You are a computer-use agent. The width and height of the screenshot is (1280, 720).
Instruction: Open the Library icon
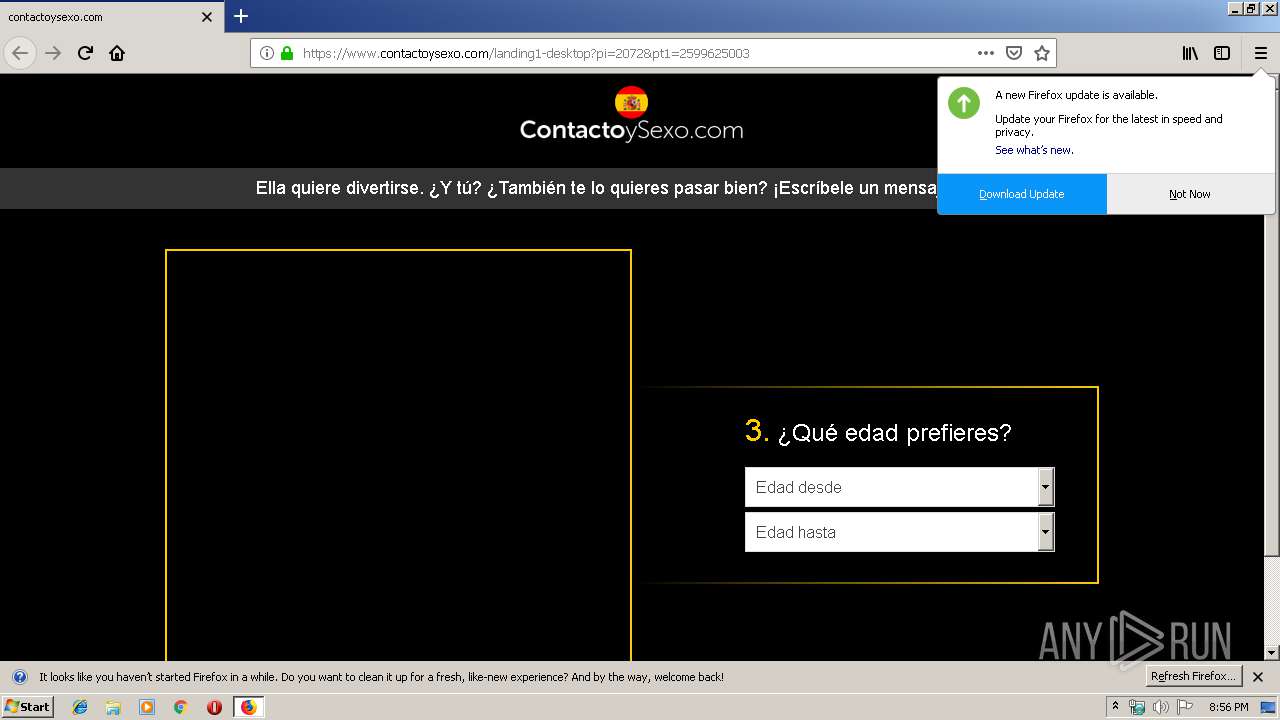point(1190,53)
